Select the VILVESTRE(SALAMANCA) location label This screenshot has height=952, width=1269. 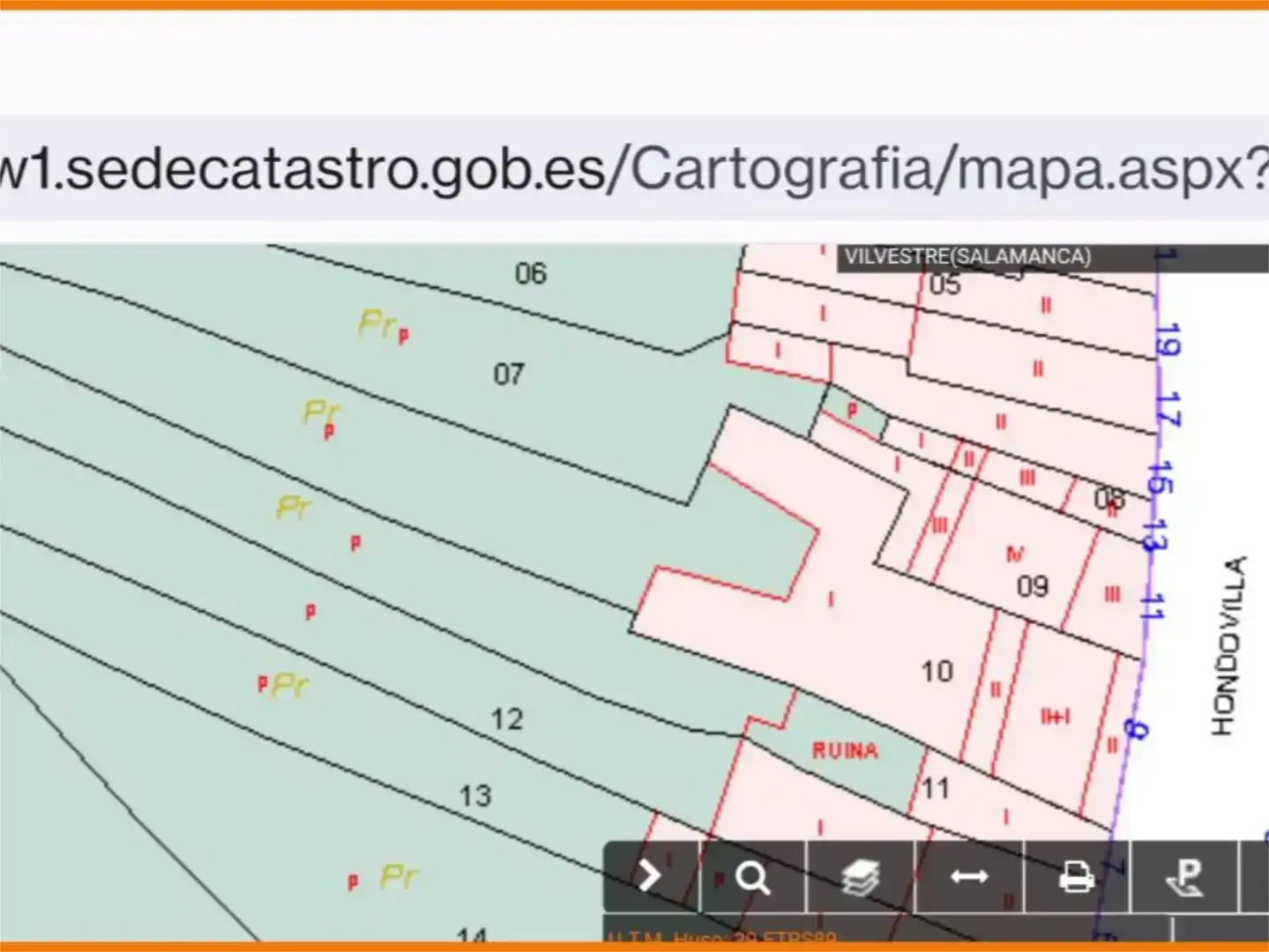(x=967, y=257)
